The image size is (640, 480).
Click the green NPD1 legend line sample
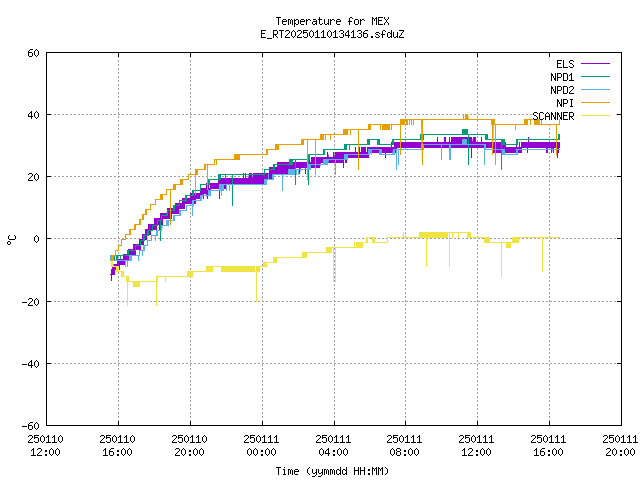(595, 77)
